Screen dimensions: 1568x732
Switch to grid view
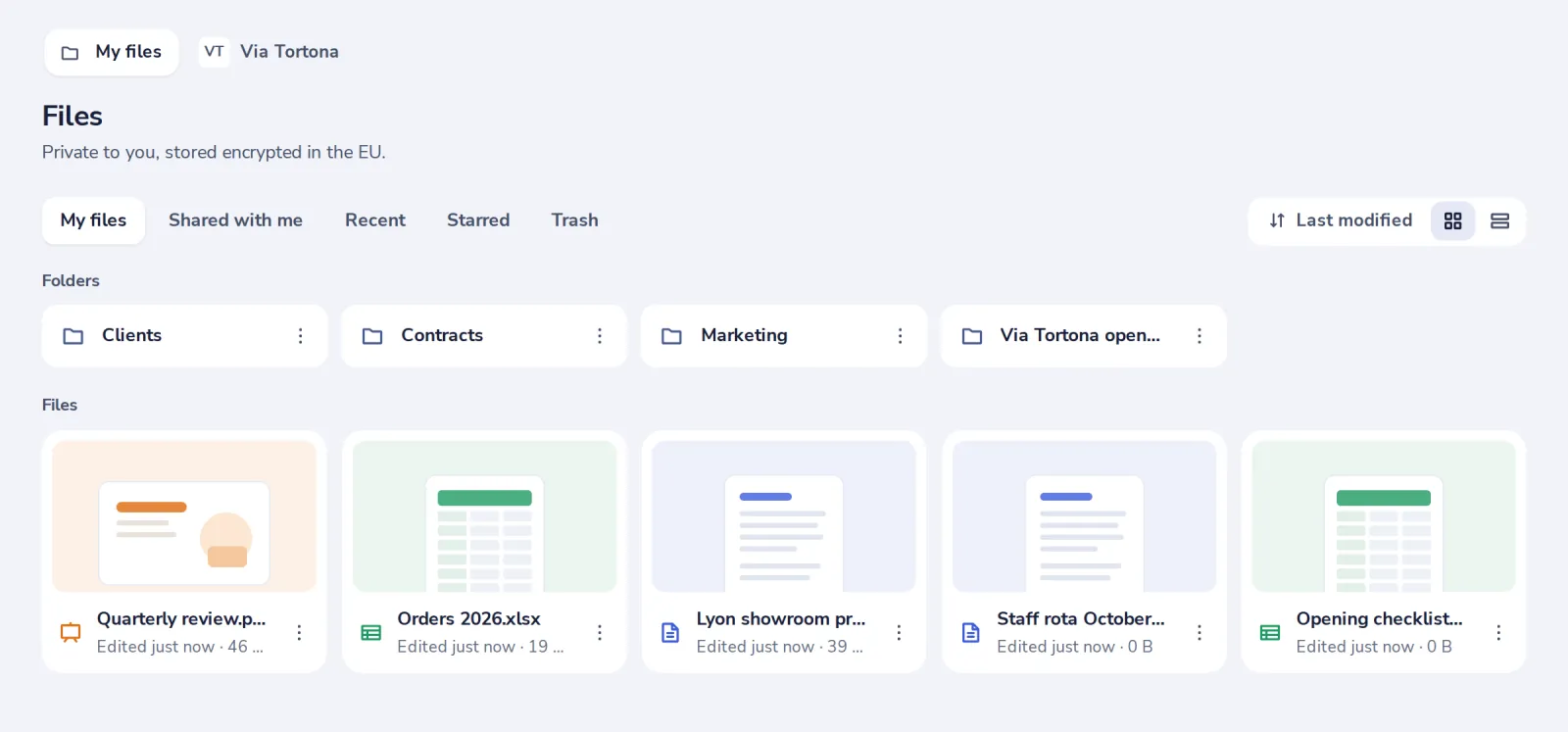pos(1452,221)
